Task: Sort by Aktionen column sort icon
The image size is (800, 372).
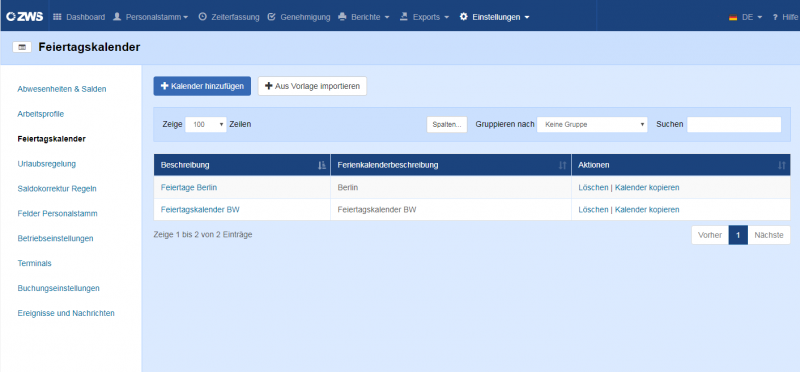Action: point(782,165)
